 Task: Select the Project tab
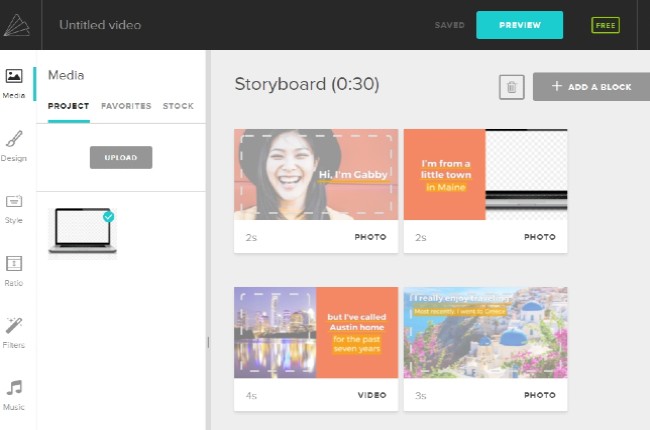click(68, 106)
